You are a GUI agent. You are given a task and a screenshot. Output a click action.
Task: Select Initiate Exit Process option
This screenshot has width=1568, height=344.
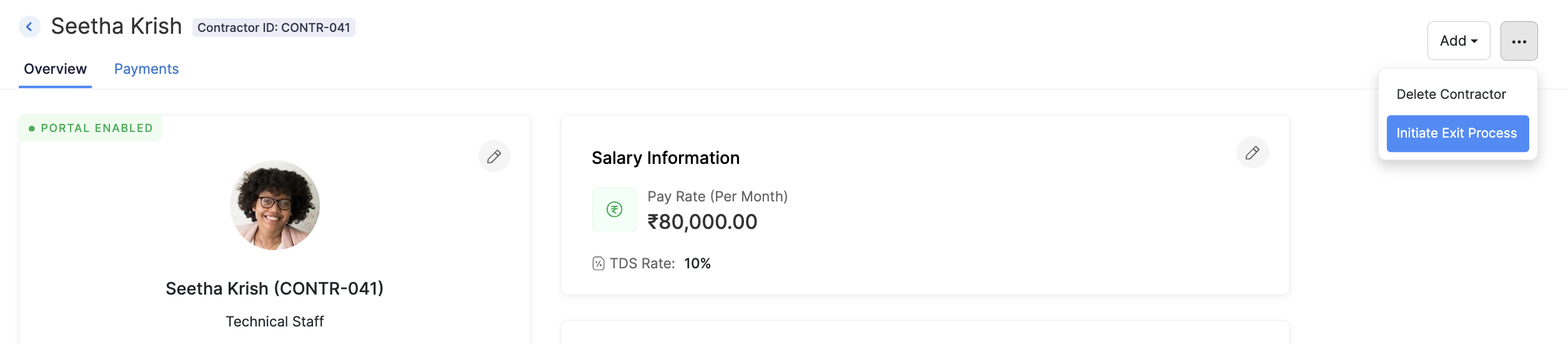pos(1457,133)
